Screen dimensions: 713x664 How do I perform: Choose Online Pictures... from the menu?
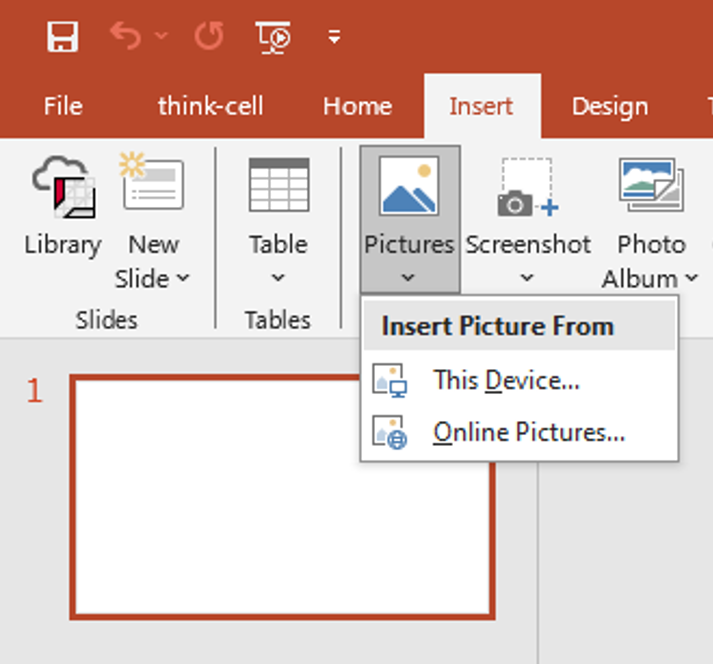(x=519, y=432)
